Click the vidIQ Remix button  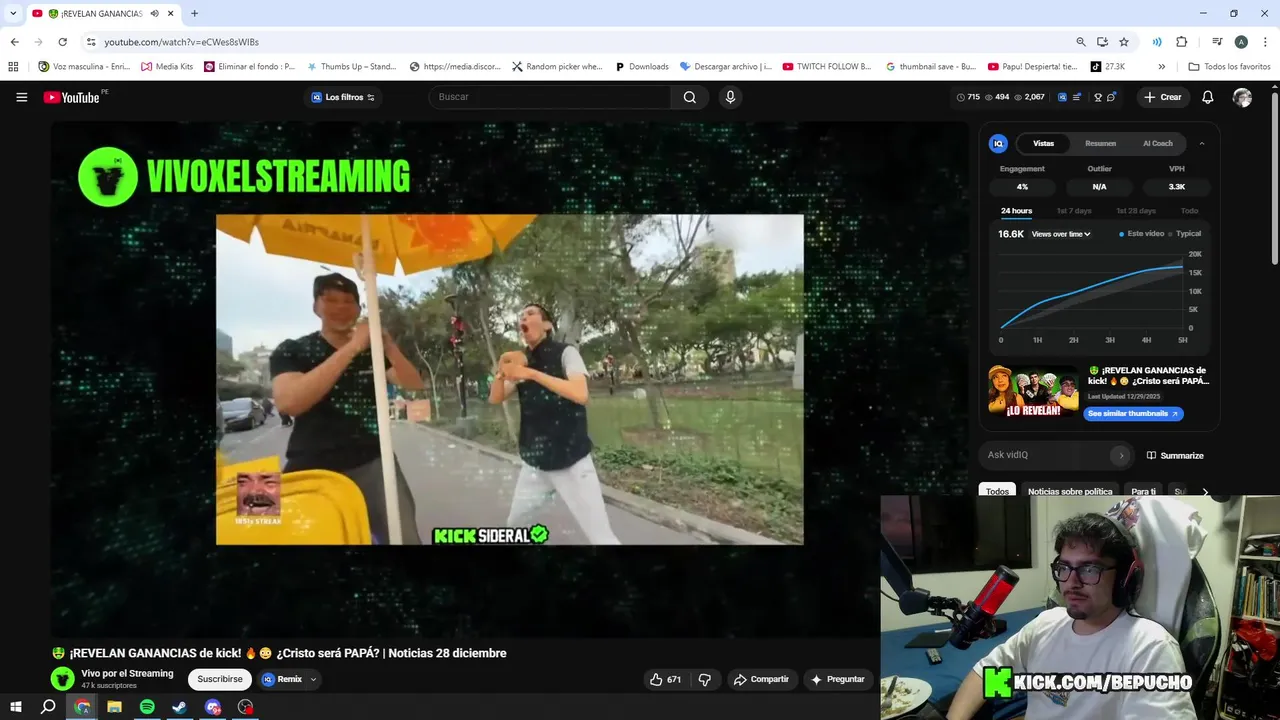coord(282,679)
